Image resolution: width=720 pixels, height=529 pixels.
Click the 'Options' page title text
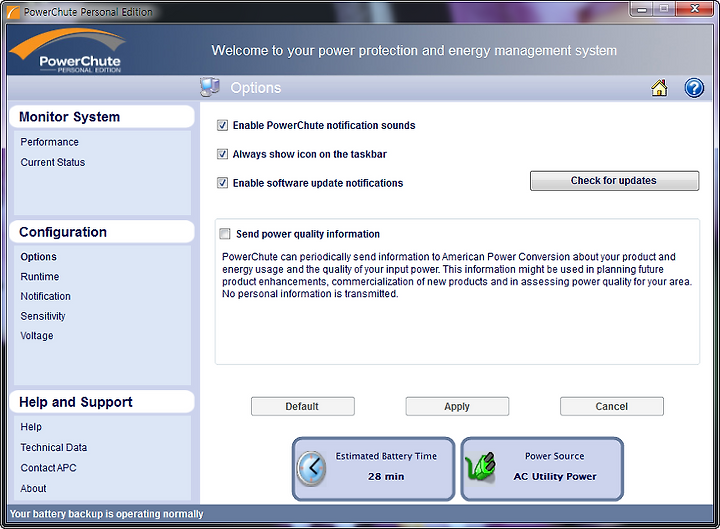coord(256,88)
